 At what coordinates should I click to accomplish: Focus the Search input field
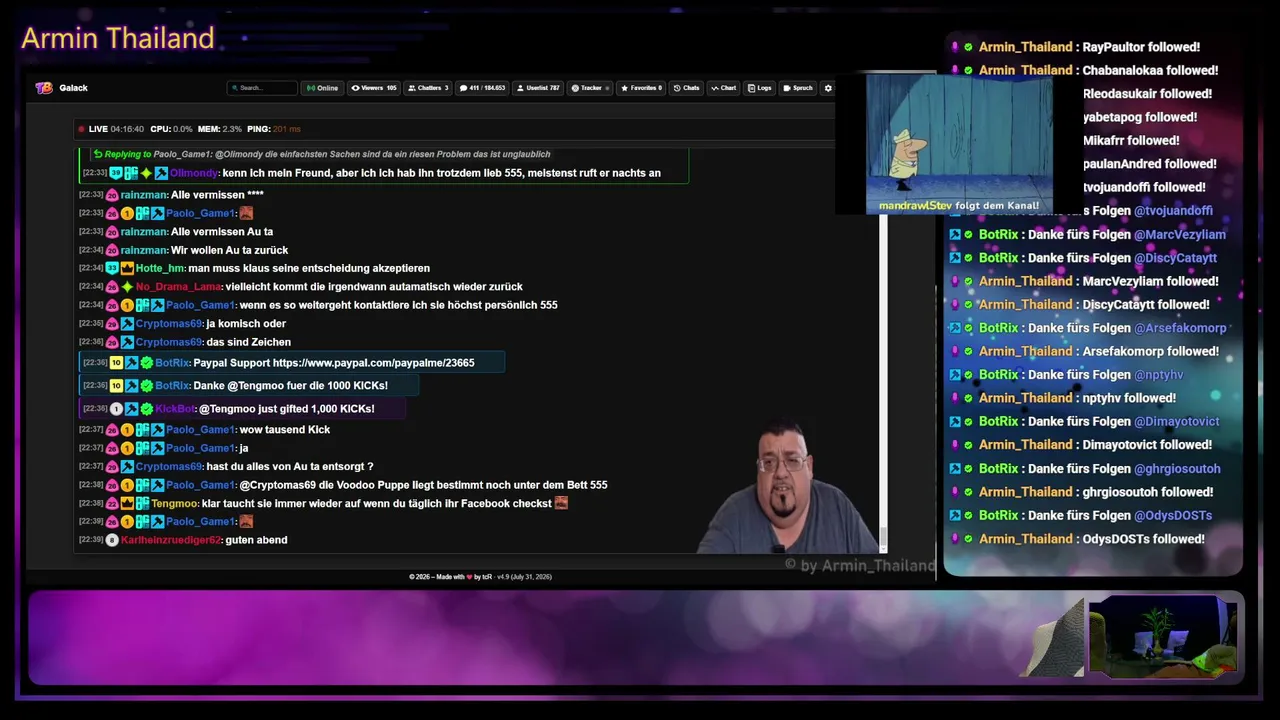(262, 88)
